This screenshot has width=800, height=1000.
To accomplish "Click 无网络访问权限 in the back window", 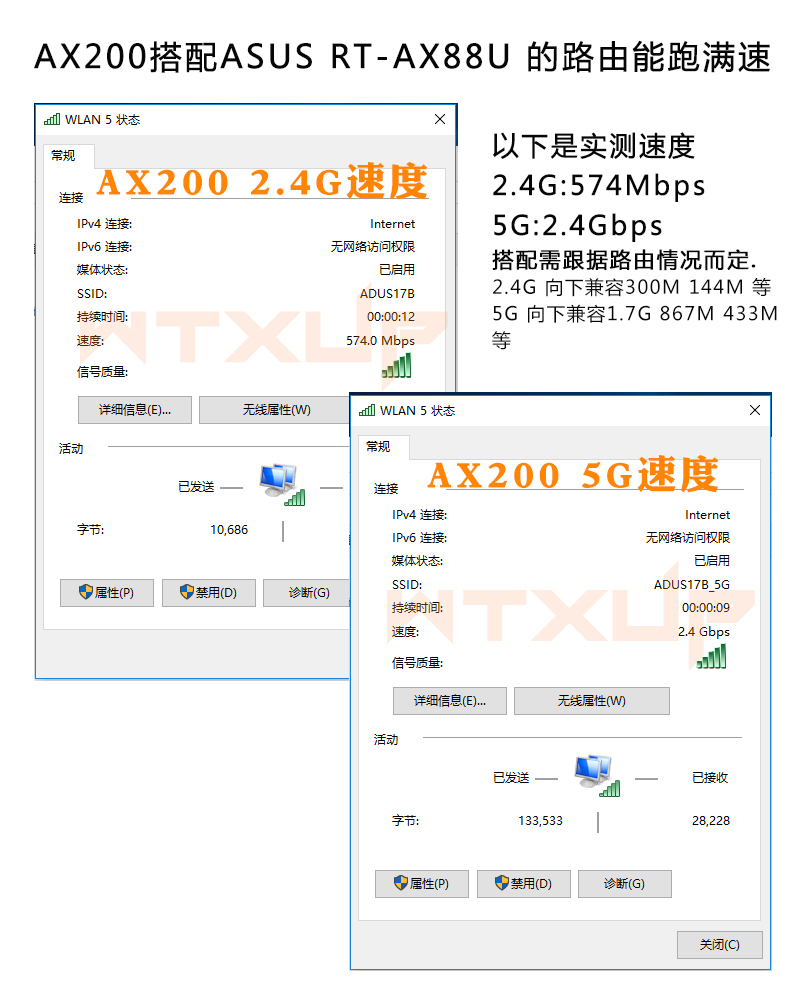I will (x=373, y=247).
